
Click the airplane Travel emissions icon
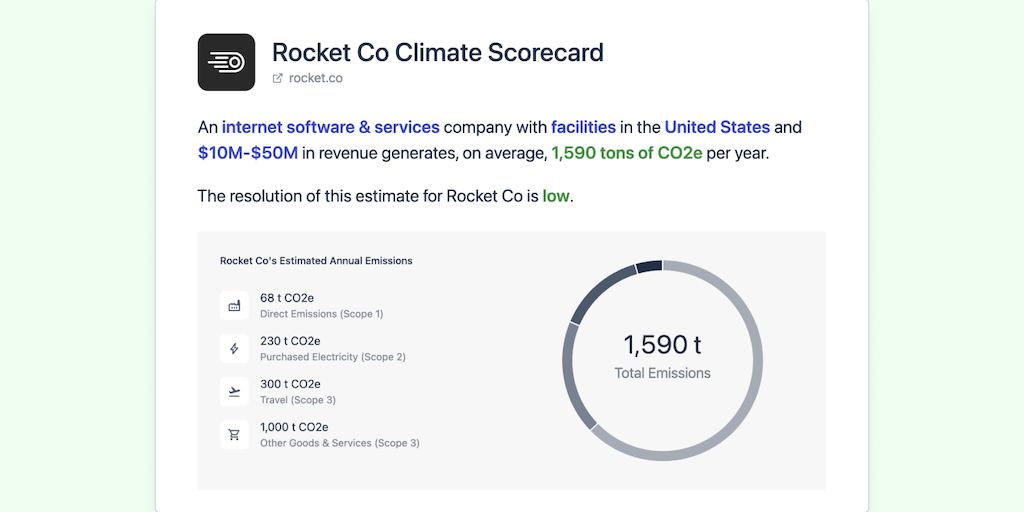point(234,391)
